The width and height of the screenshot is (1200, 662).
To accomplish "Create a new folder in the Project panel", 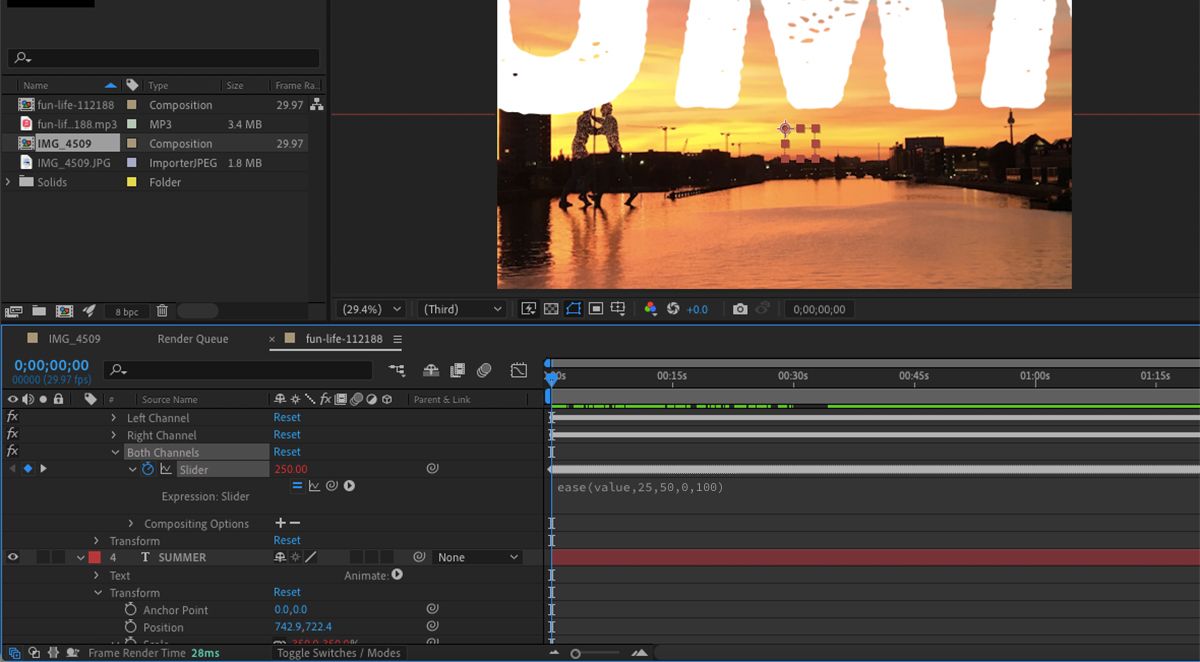I will coord(38,311).
